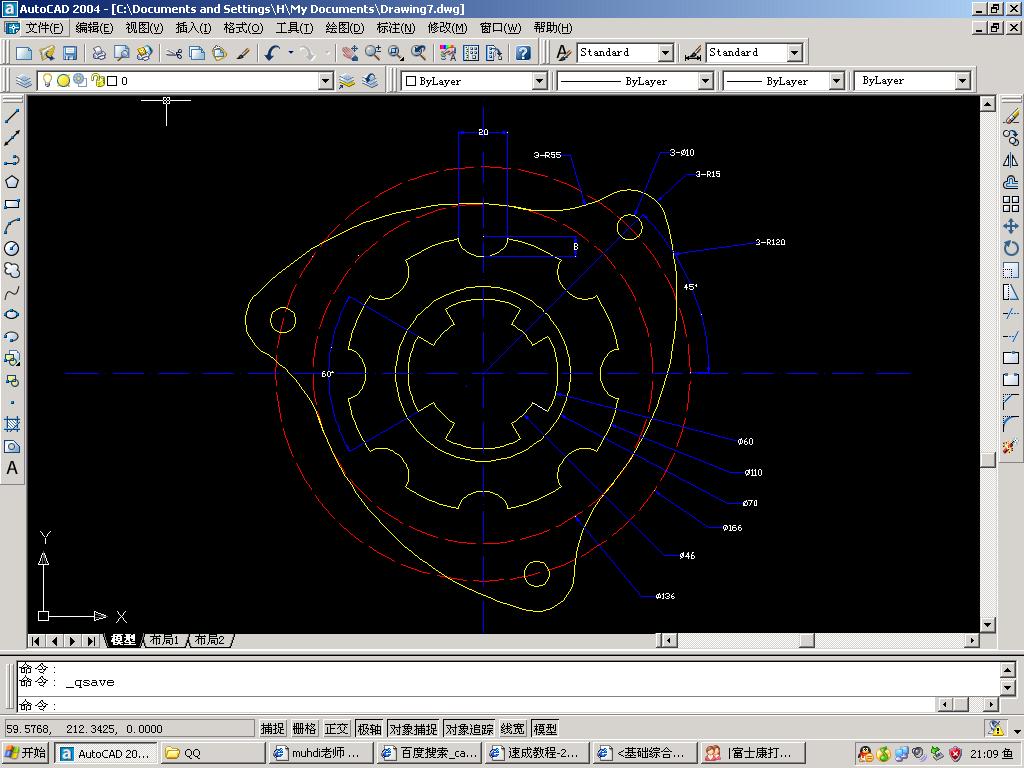1024x768 pixels.
Task: Toggle the 栅格 grid display
Action: [304, 729]
